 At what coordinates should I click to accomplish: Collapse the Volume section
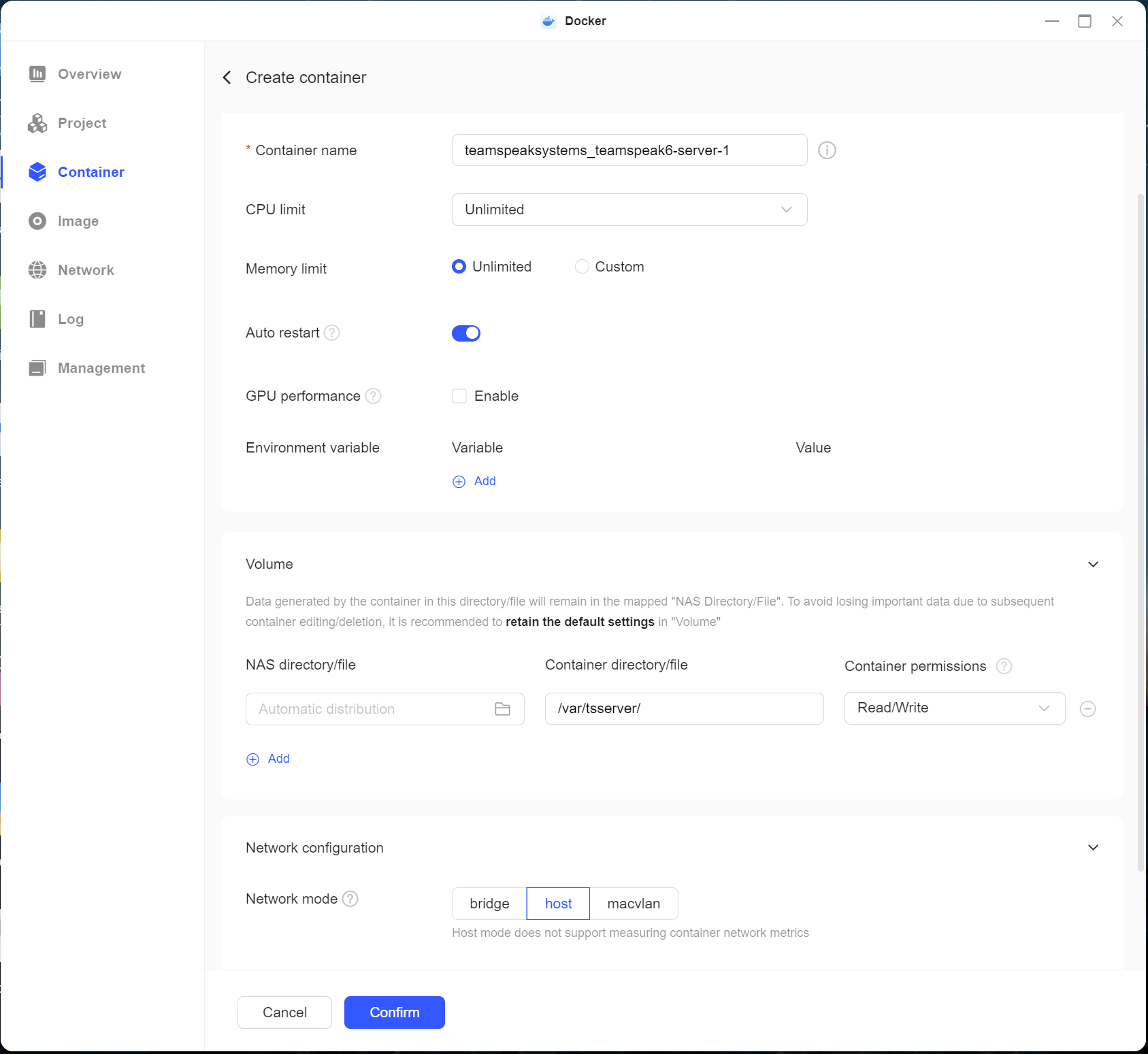click(1093, 564)
